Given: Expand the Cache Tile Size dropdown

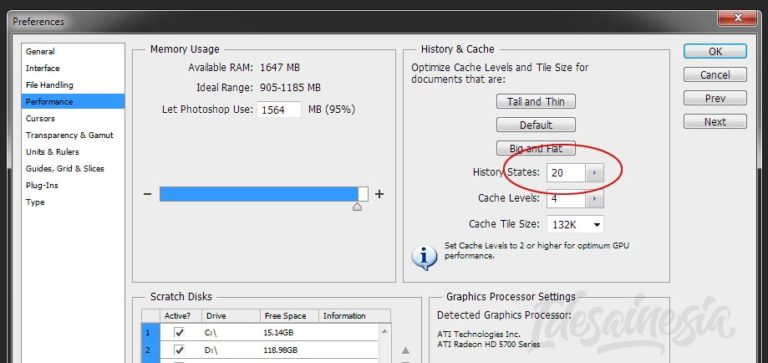Looking at the screenshot, I should point(575,225).
